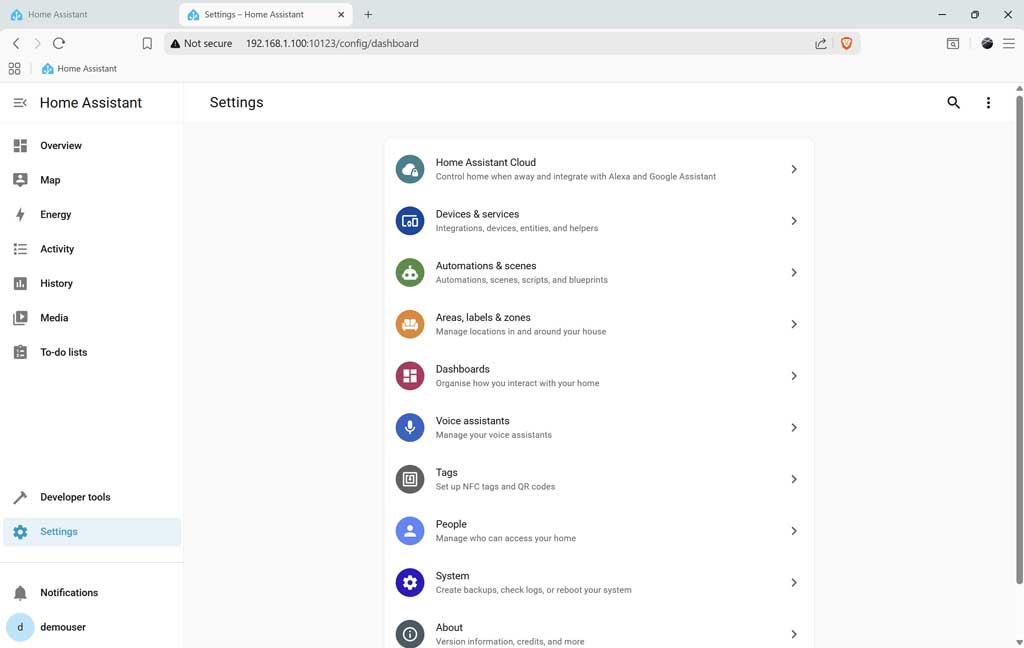Open the Map icon in sidebar

20,180
